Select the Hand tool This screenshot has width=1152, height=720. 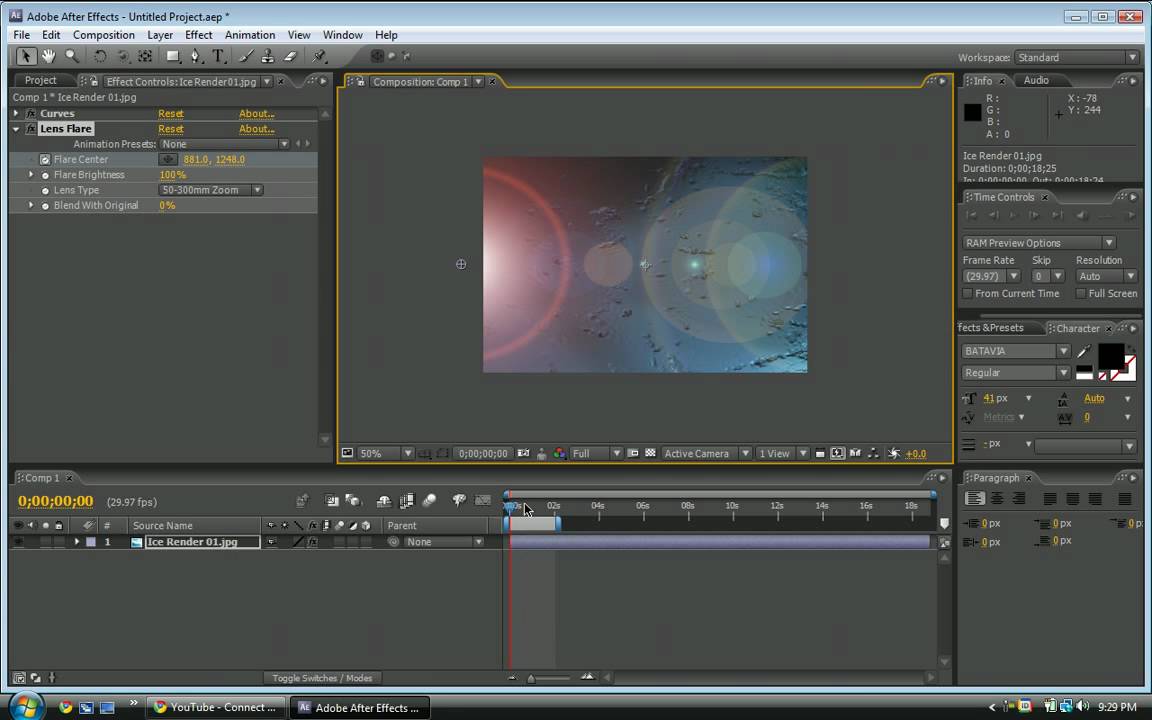(48, 56)
